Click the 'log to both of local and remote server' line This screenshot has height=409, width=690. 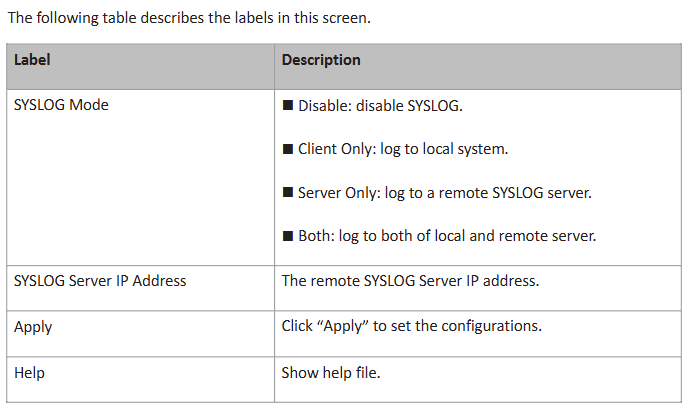[x=468, y=236]
